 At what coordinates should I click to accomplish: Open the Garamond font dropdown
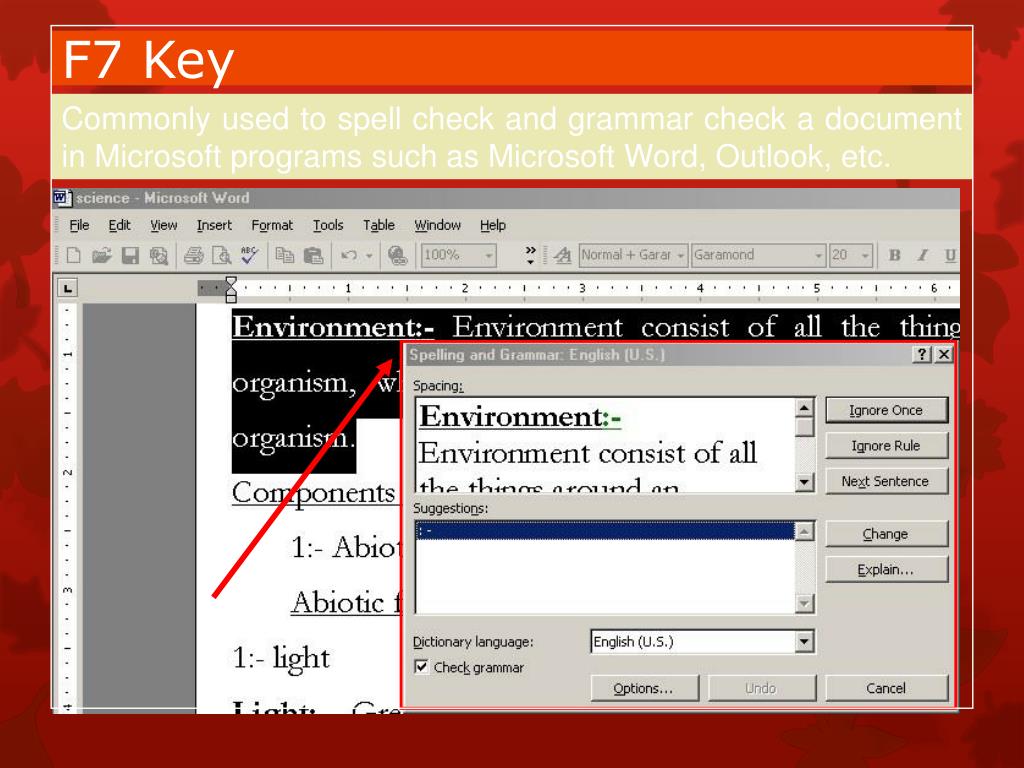pos(819,255)
